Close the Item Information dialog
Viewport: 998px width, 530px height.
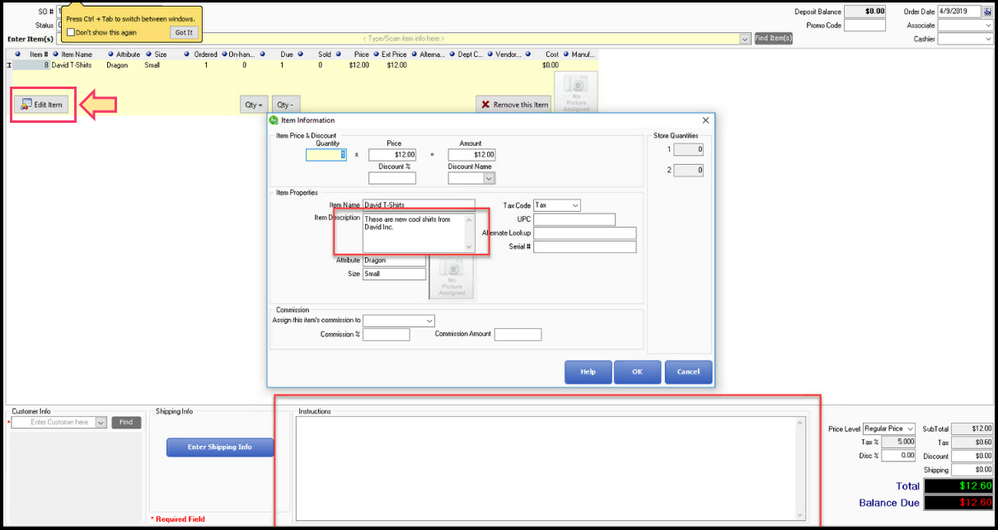(705, 120)
